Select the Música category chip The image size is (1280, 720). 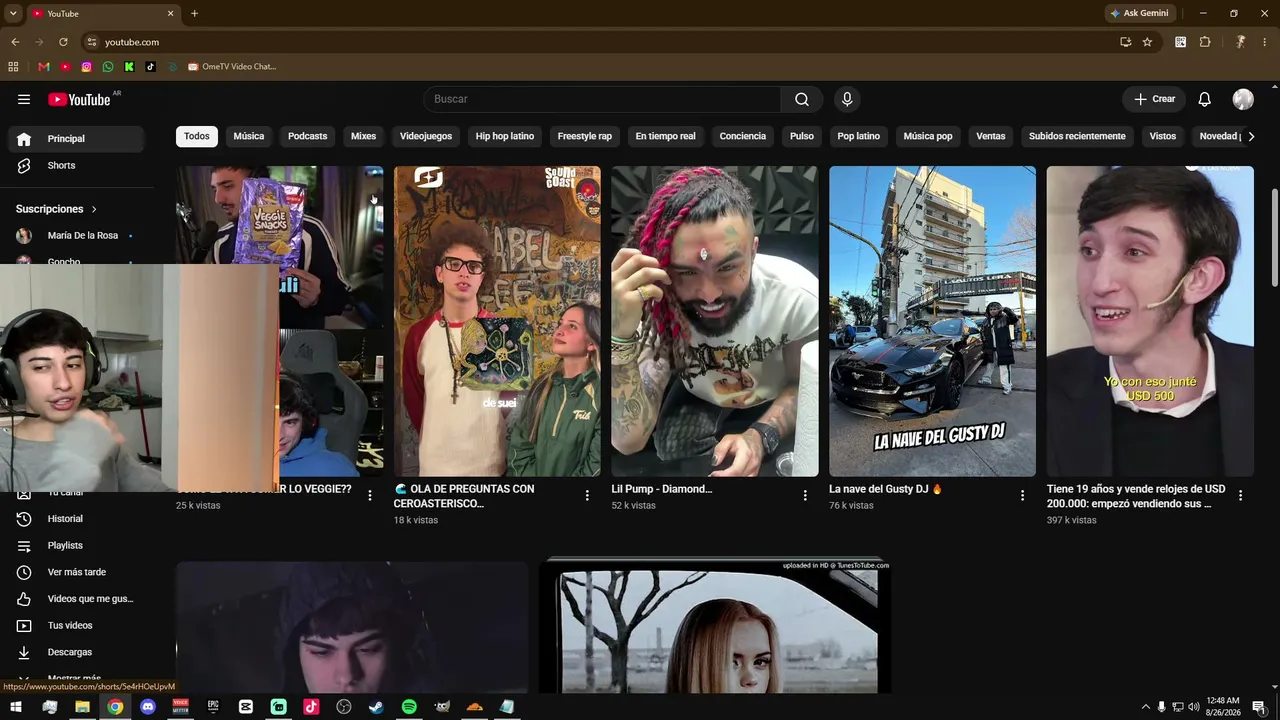249,136
